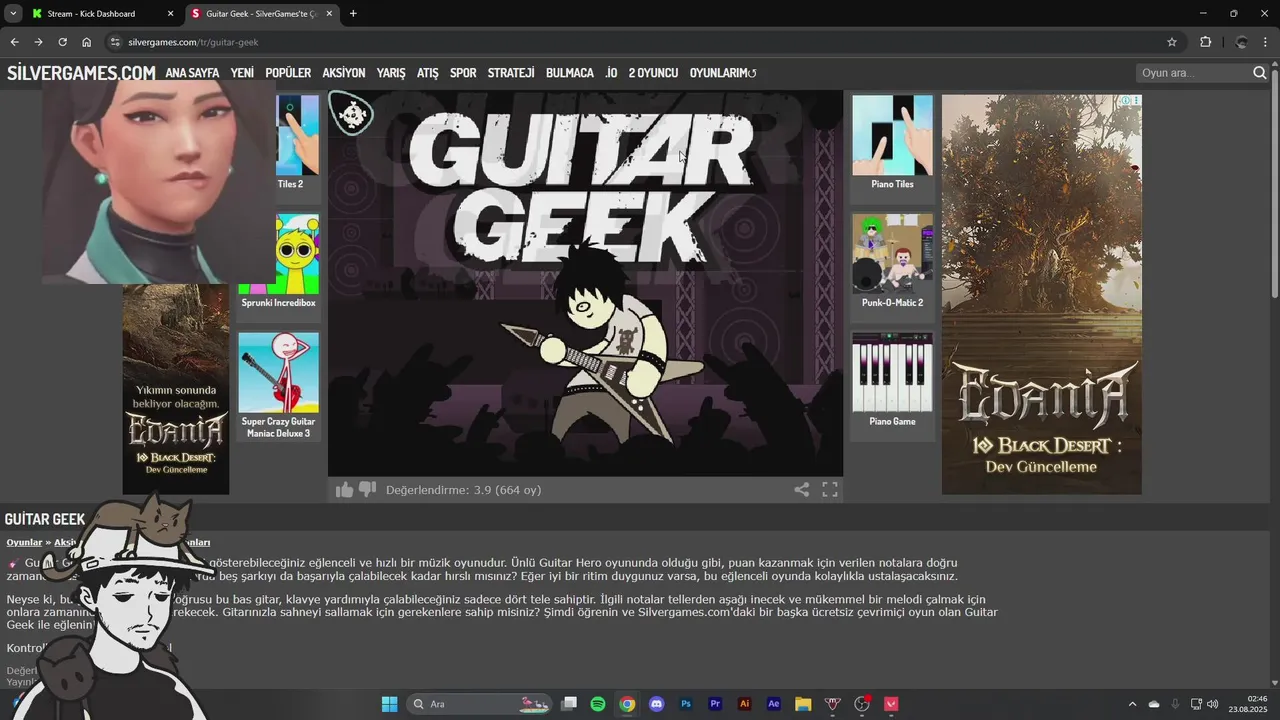
Task: Launch Illustrator from the taskbar
Action: [x=744, y=704]
